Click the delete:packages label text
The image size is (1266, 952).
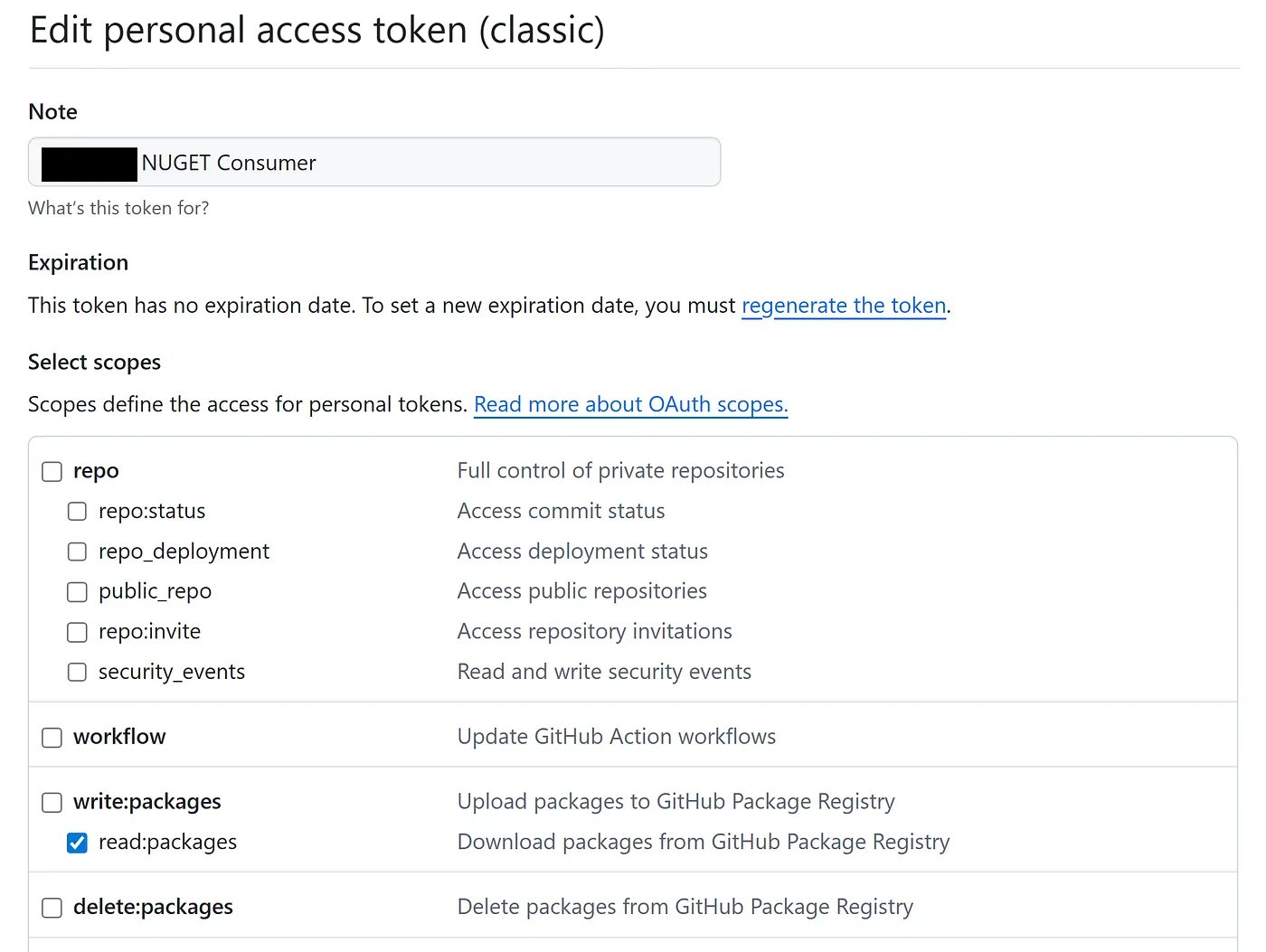(153, 907)
